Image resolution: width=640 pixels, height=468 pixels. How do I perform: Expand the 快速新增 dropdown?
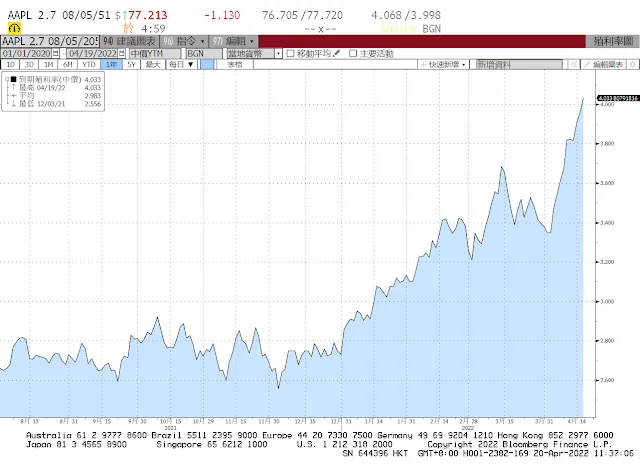pyautogui.click(x=443, y=64)
